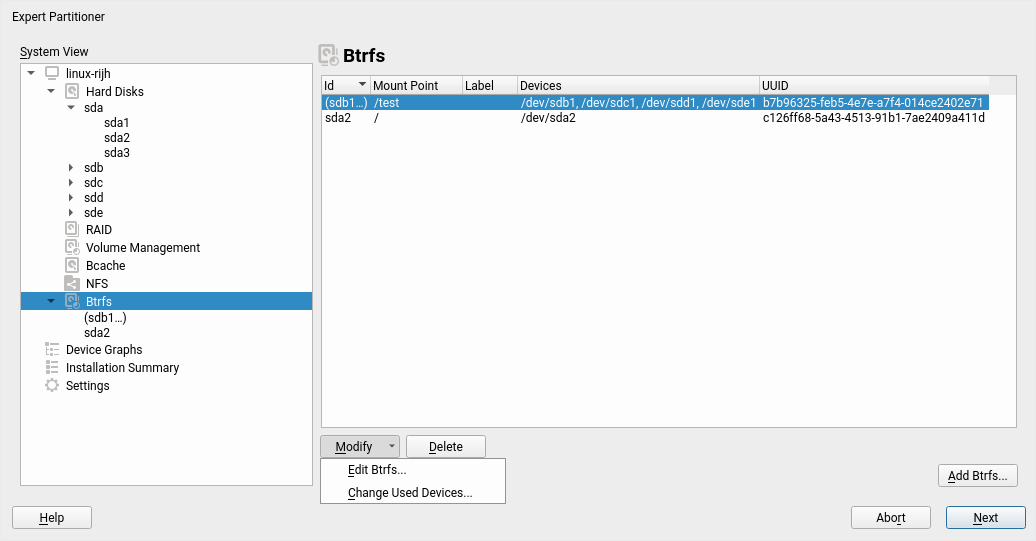
Task: Open the Modify dropdown arrow
Action: pyautogui.click(x=392, y=447)
